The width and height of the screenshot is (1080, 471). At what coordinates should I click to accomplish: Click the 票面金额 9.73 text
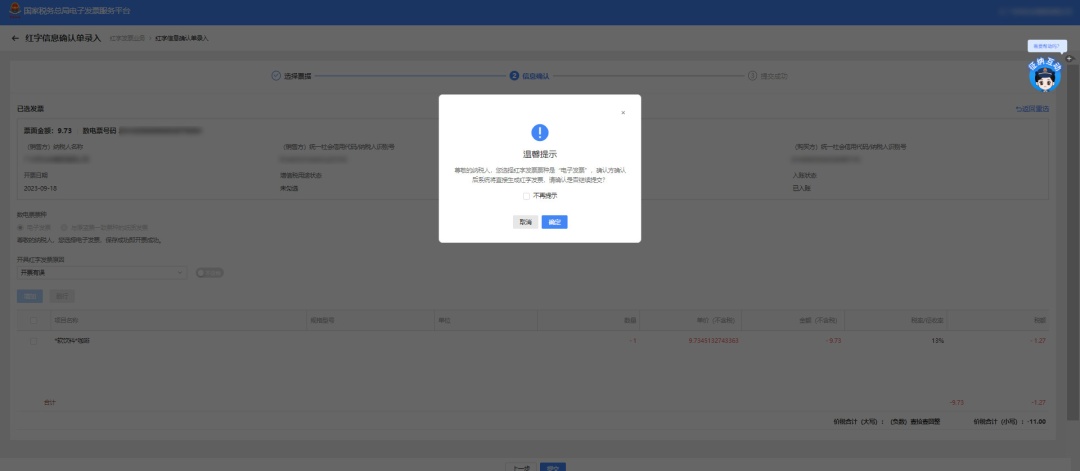[x=48, y=130]
